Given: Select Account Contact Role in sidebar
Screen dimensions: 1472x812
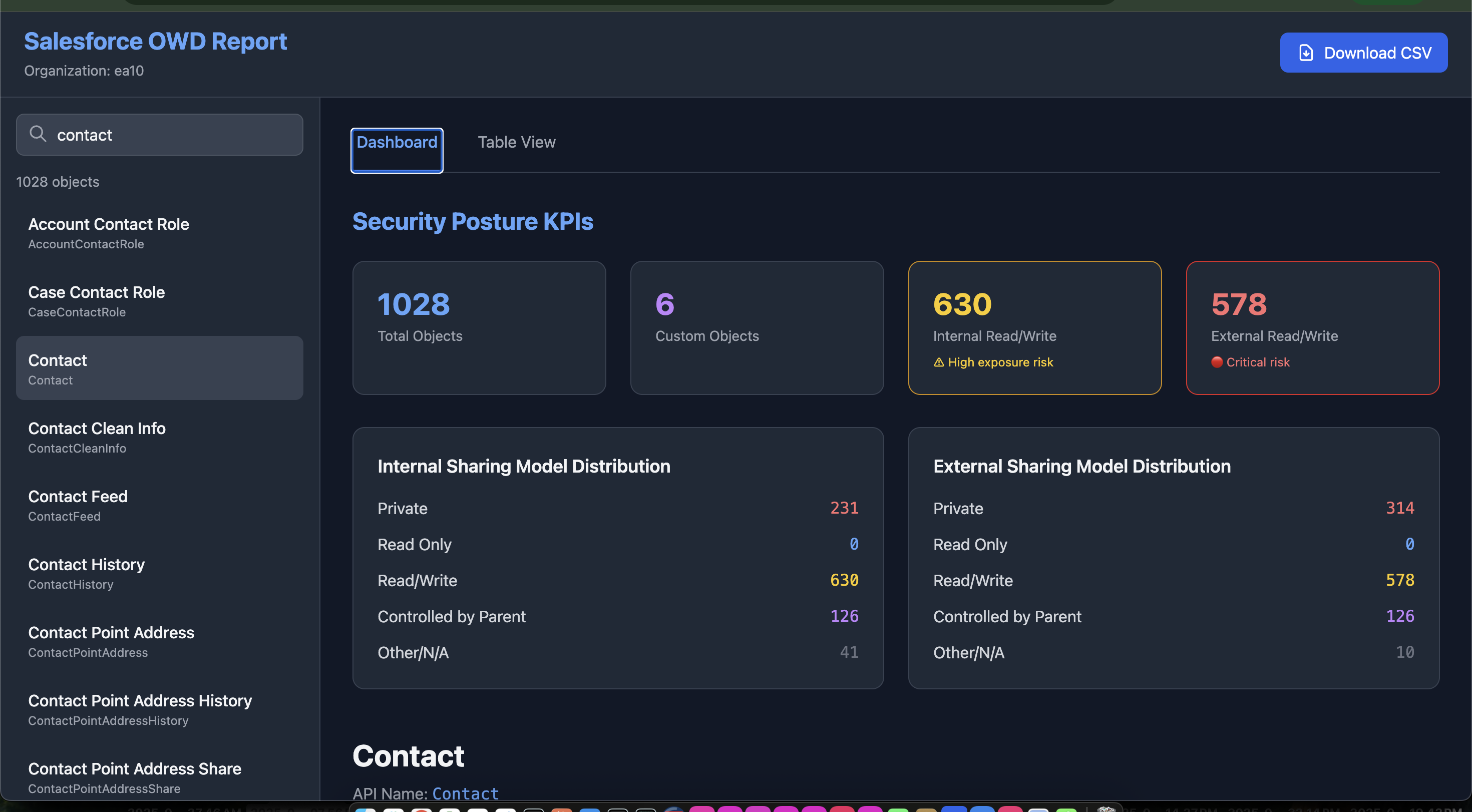Looking at the screenshot, I should 109,233.
